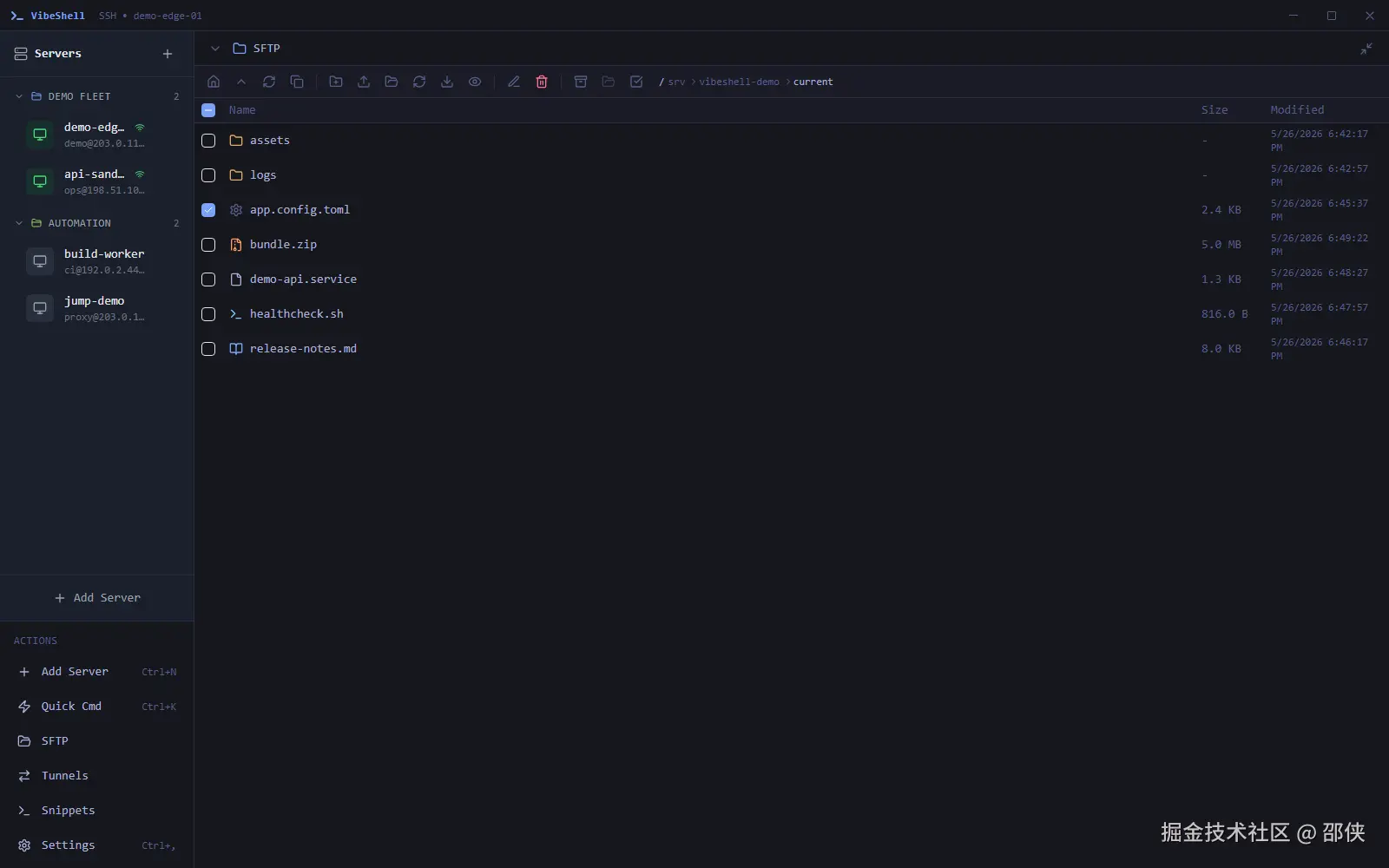The height and width of the screenshot is (868, 1389).
Task: Create a new folder
Action: (x=336, y=82)
